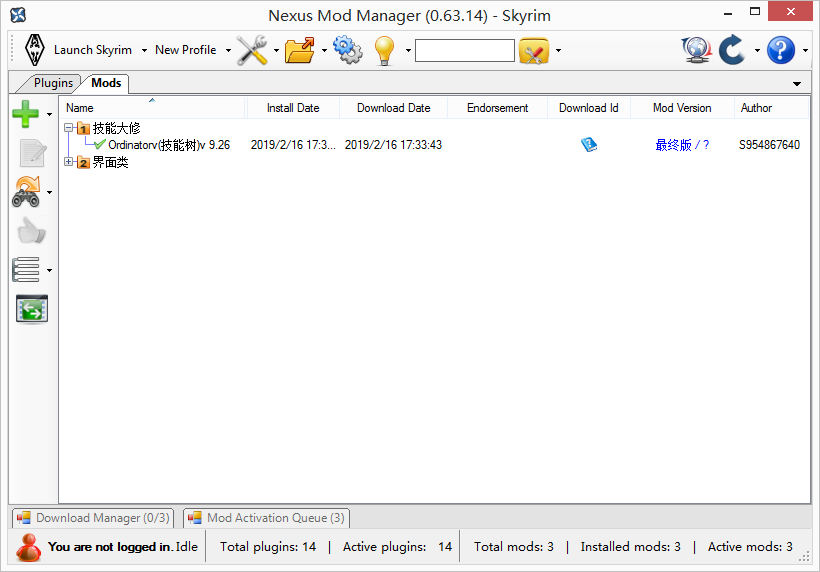
Task: Click the green plus add mod icon
Action: pyautogui.click(x=26, y=113)
